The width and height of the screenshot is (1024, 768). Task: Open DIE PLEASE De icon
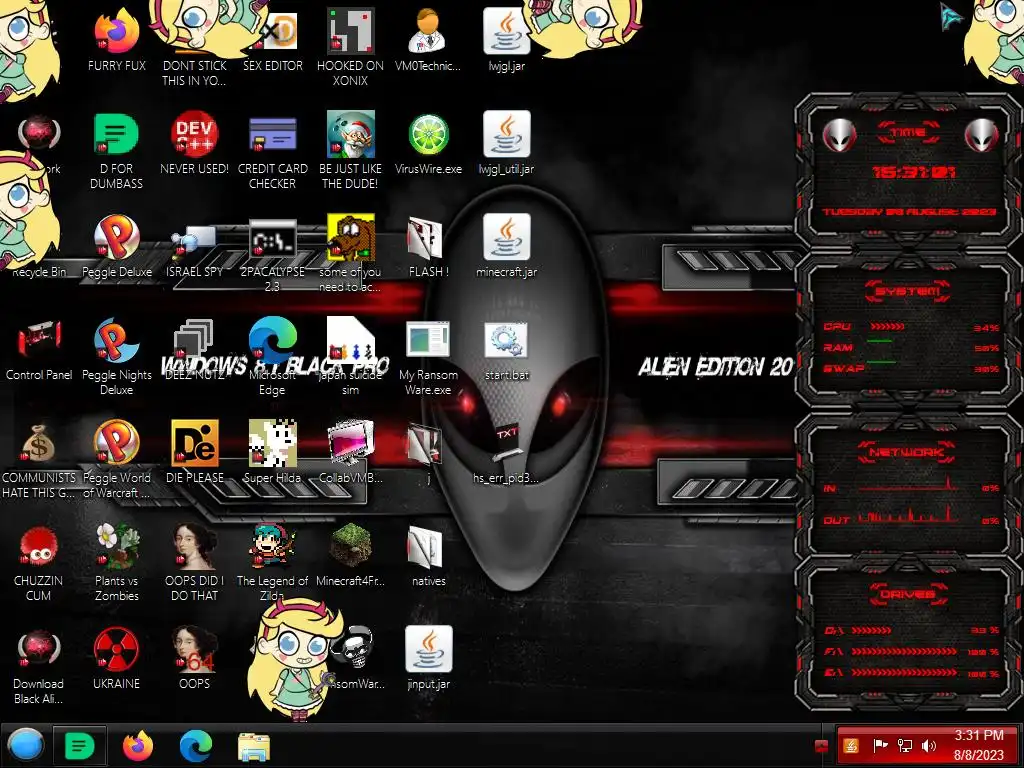(195, 443)
